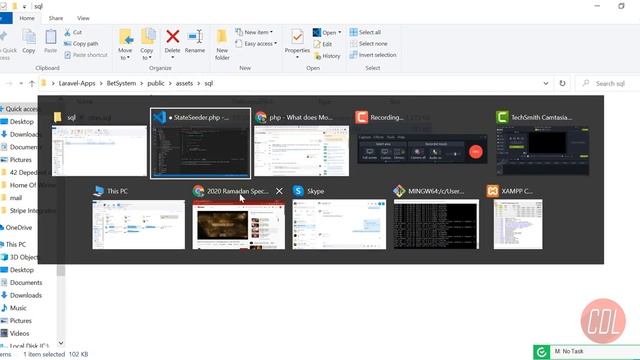Open the View ribbon tab
640x360 pixels.
click(83, 18)
